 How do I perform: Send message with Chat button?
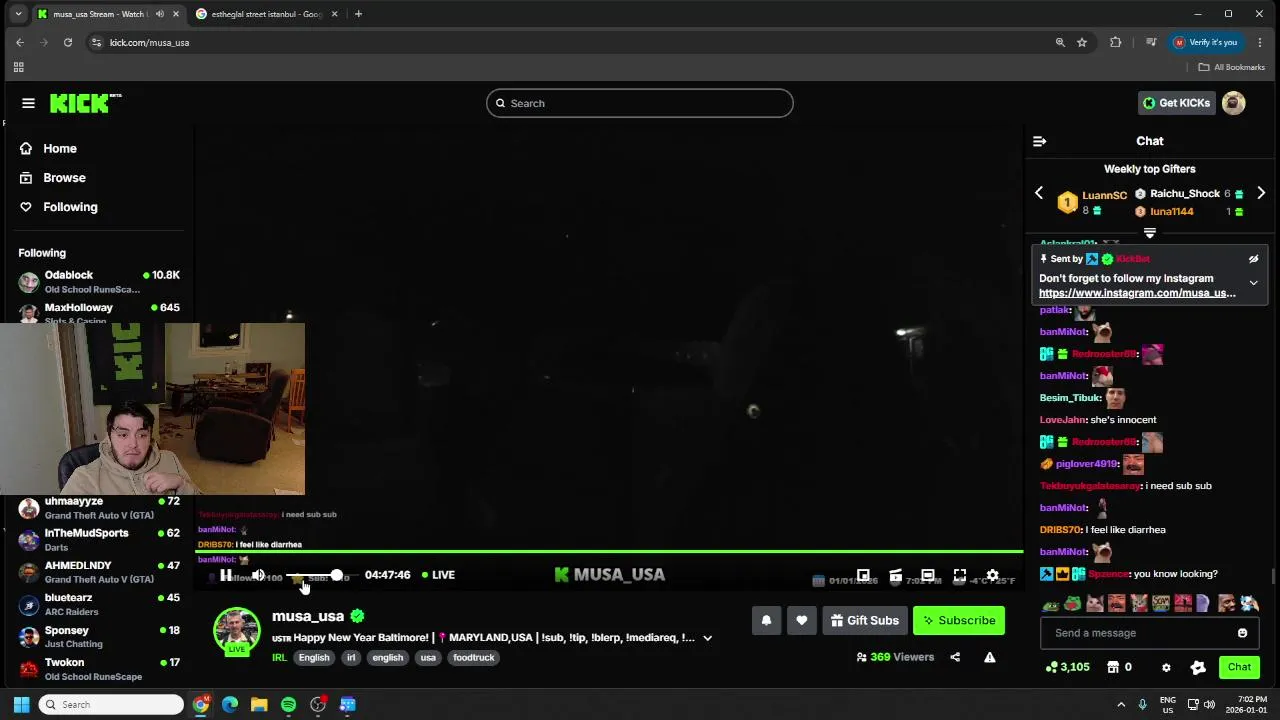pyautogui.click(x=1239, y=667)
